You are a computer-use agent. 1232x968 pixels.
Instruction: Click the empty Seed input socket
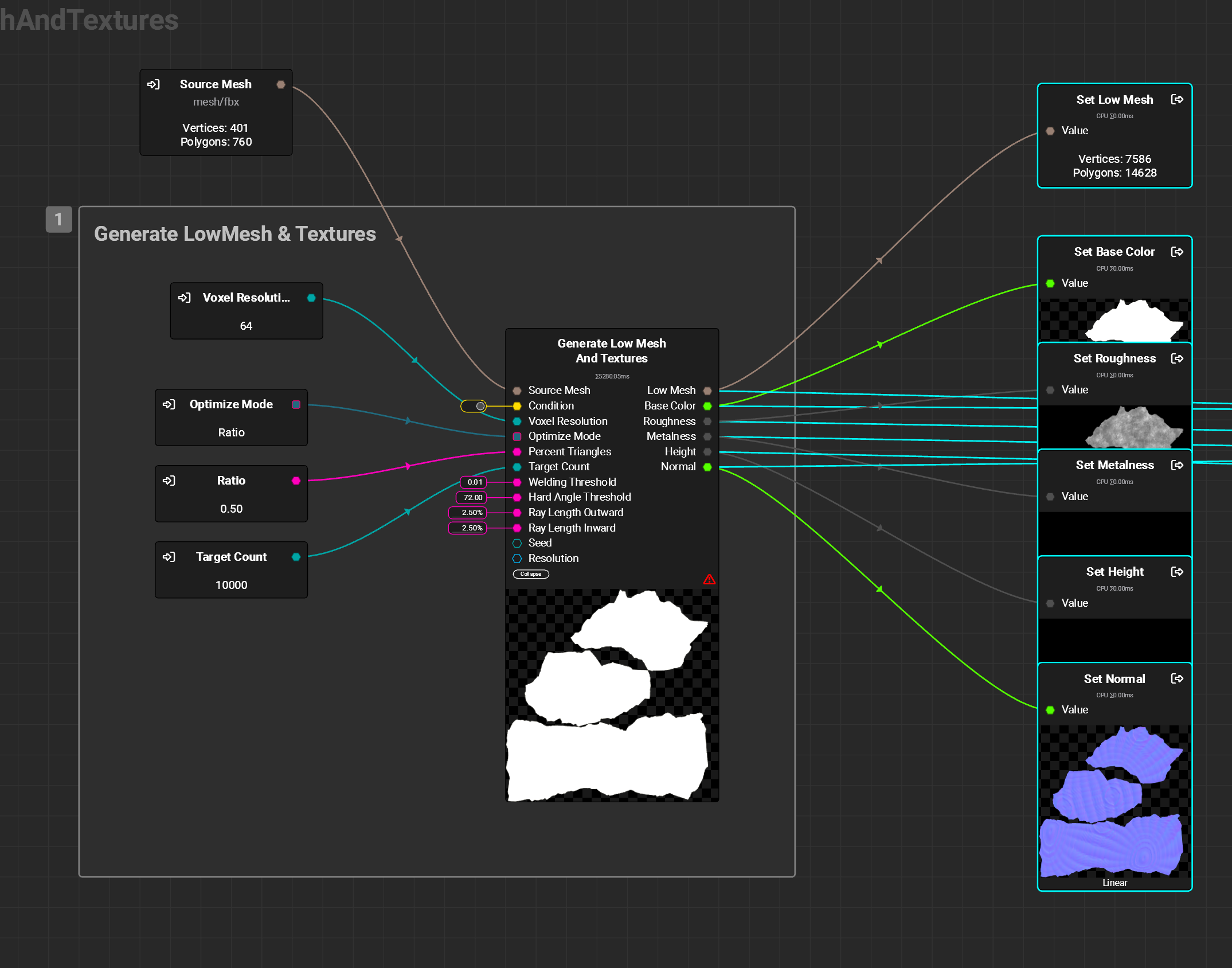517,543
